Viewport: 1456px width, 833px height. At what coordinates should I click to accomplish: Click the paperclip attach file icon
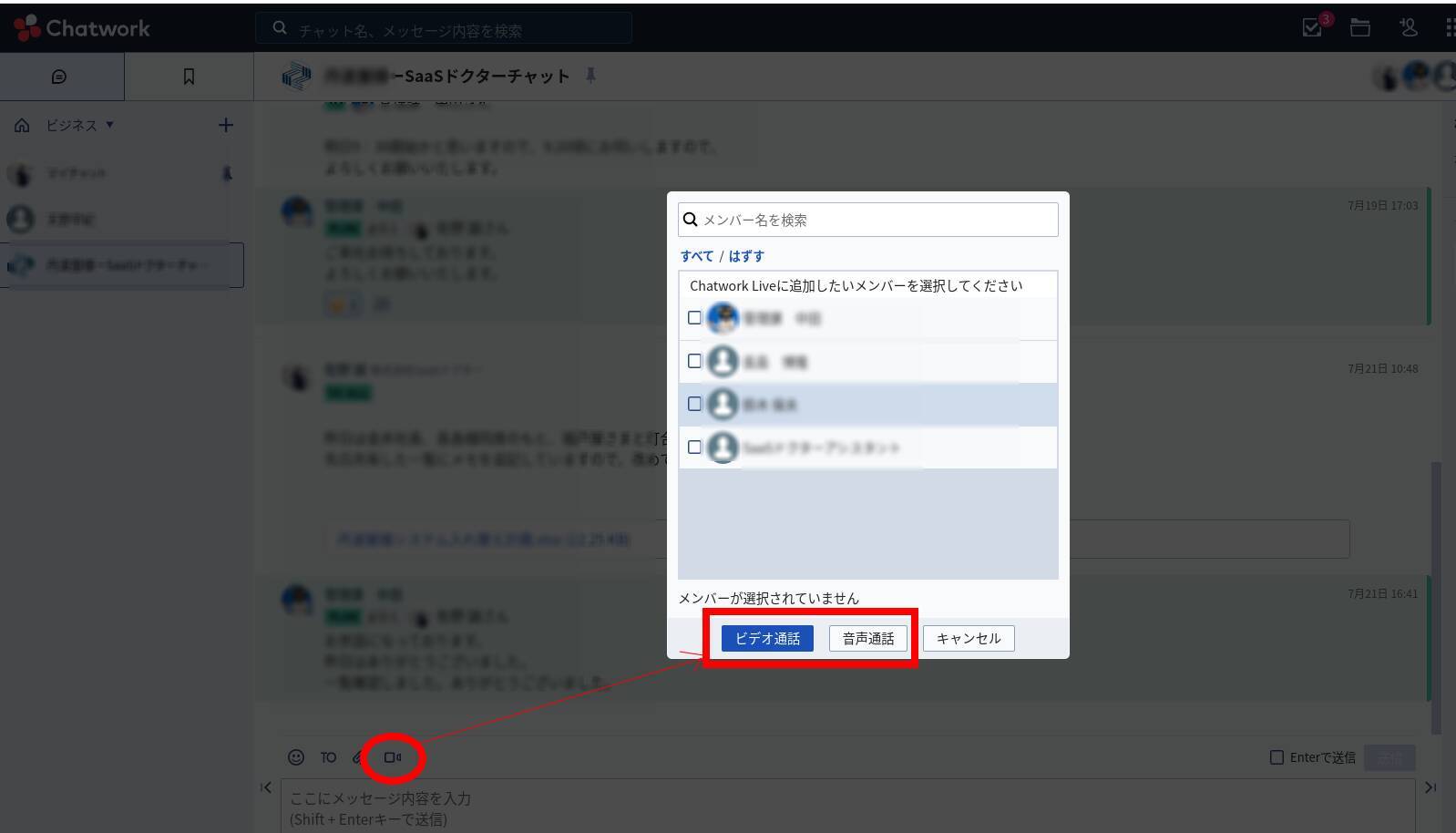(x=358, y=757)
